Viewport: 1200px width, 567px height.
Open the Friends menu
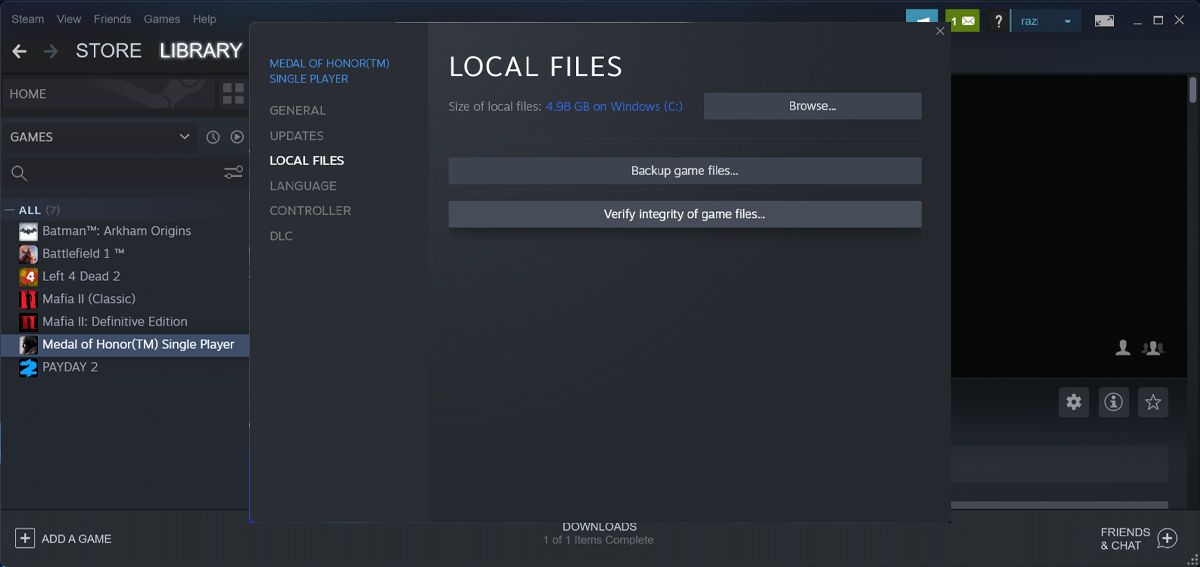[112, 19]
